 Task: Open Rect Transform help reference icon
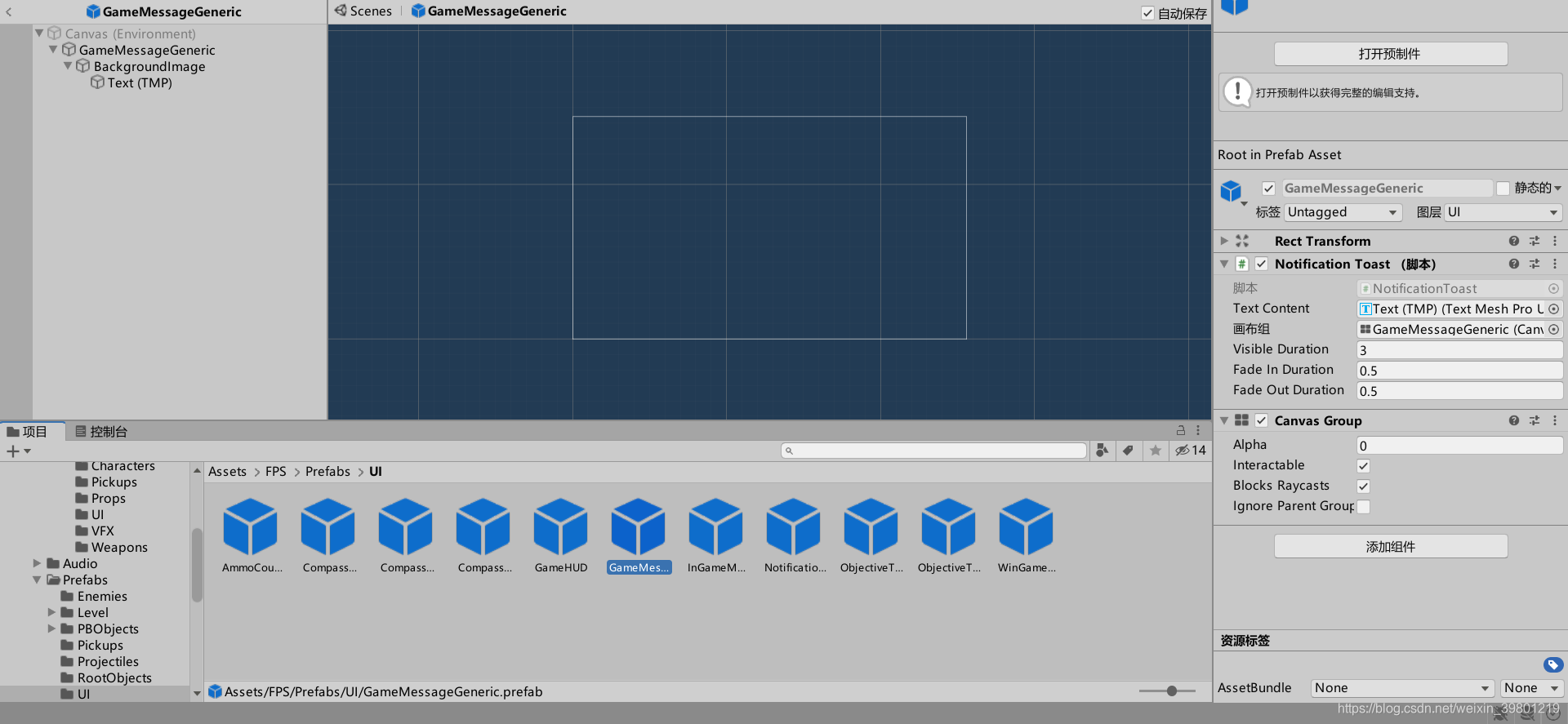(1514, 241)
